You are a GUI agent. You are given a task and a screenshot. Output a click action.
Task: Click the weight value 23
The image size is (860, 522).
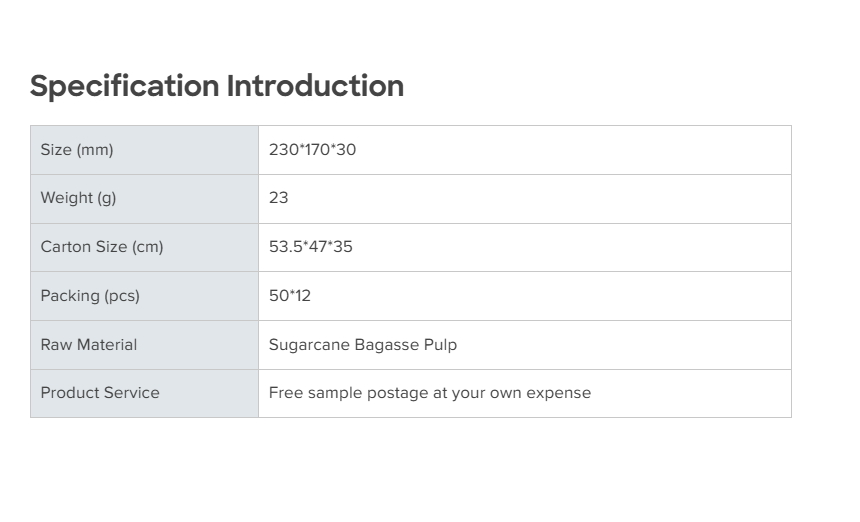click(279, 198)
